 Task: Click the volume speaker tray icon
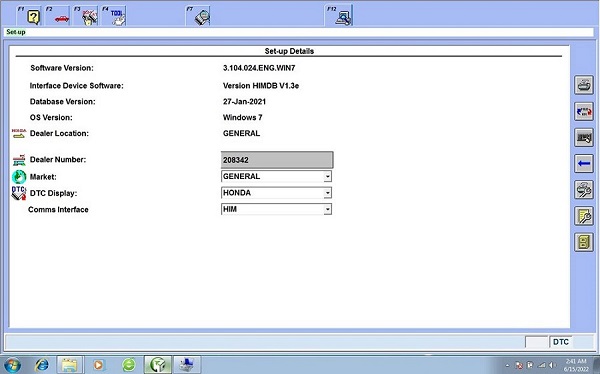coord(552,365)
